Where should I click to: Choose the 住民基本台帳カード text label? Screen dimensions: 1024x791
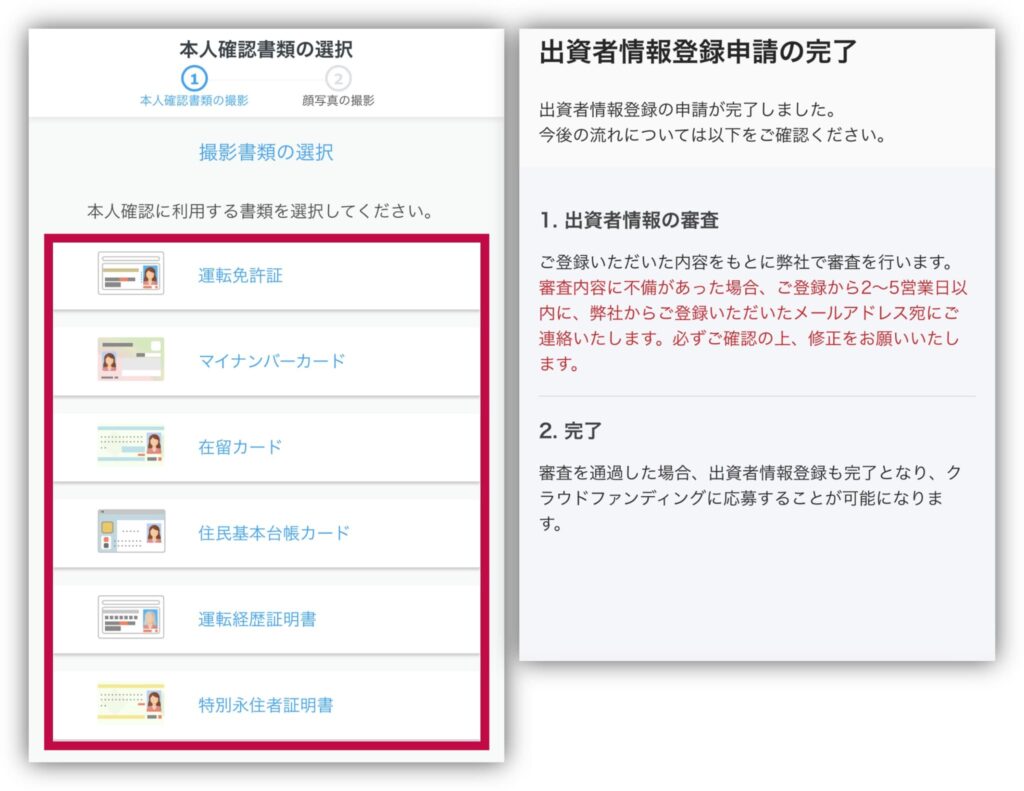pyautogui.click(x=274, y=533)
